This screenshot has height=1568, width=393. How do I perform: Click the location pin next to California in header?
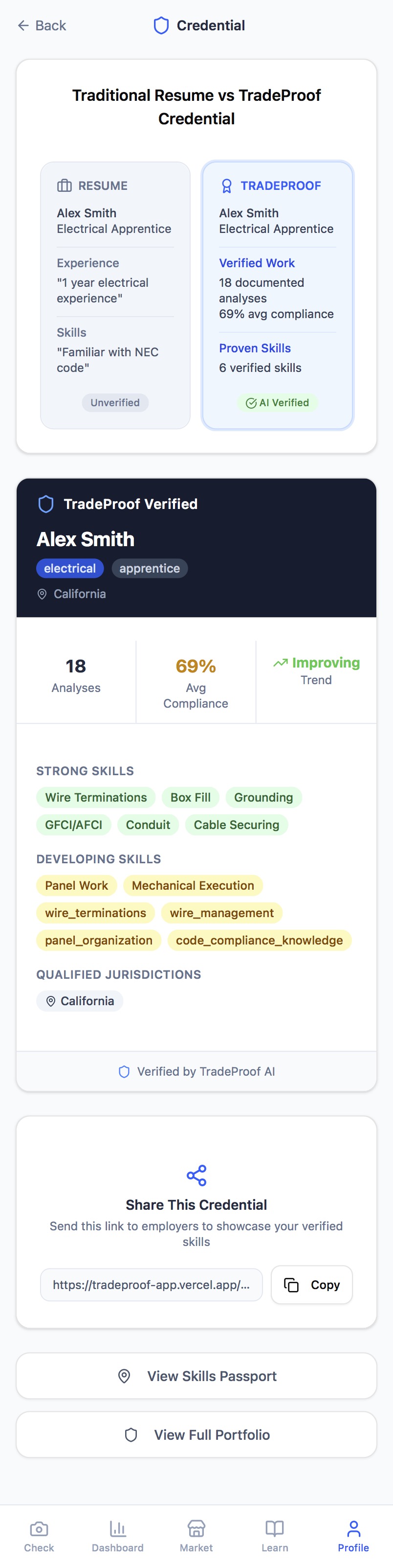42,594
